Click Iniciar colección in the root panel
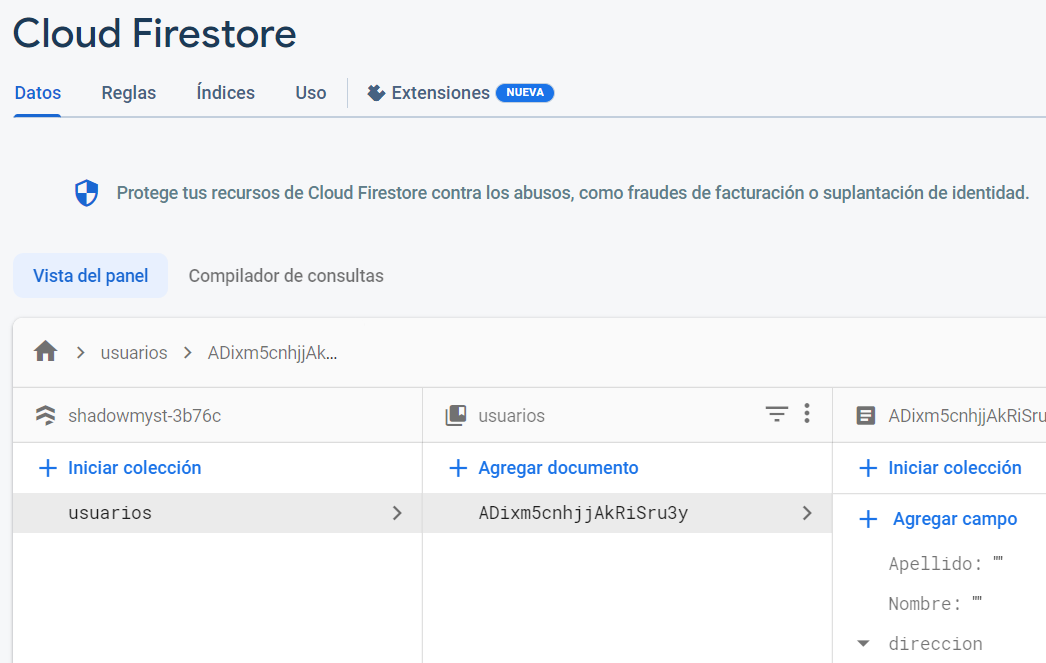 pyautogui.click(x=135, y=468)
